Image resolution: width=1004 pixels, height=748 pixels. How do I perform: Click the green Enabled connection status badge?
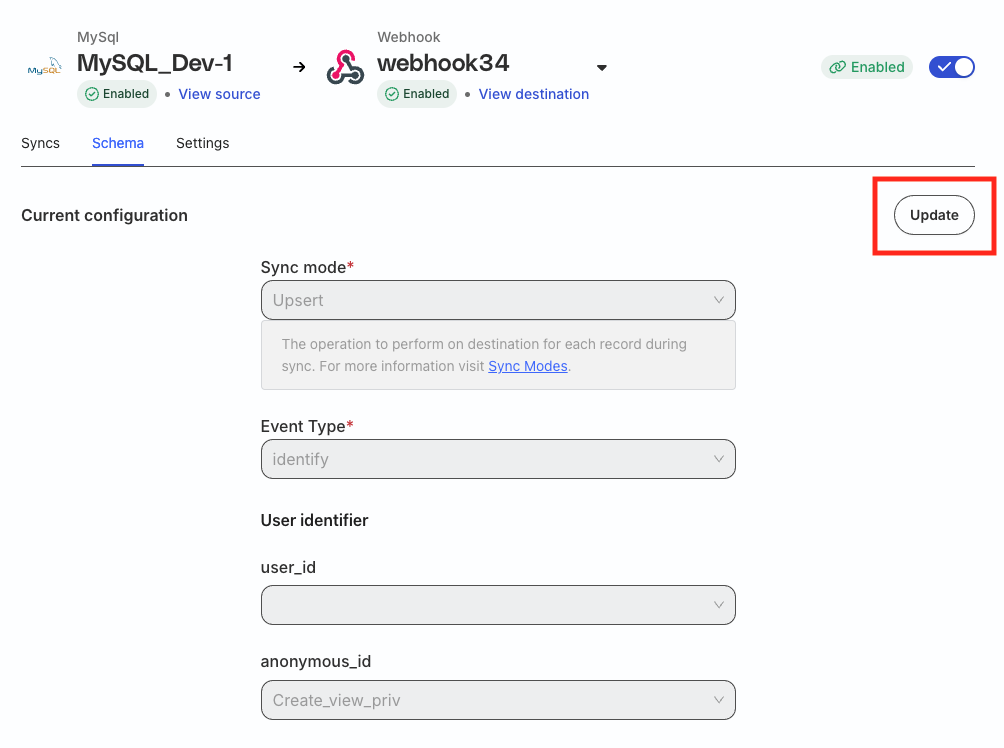click(x=866, y=67)
